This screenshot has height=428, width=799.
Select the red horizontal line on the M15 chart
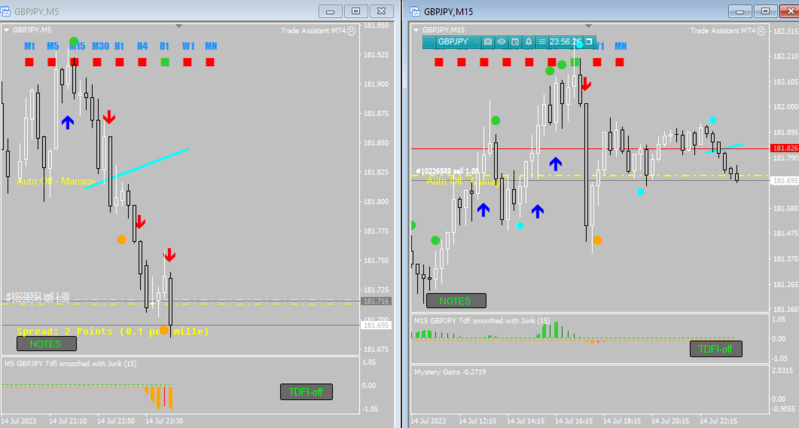[590, 148]
